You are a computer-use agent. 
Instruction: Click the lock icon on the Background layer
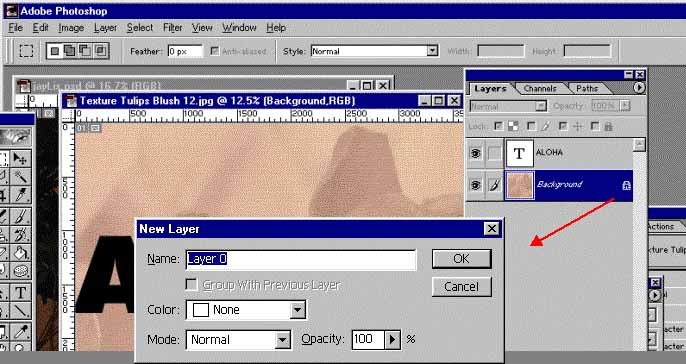(x=626, y=186)
